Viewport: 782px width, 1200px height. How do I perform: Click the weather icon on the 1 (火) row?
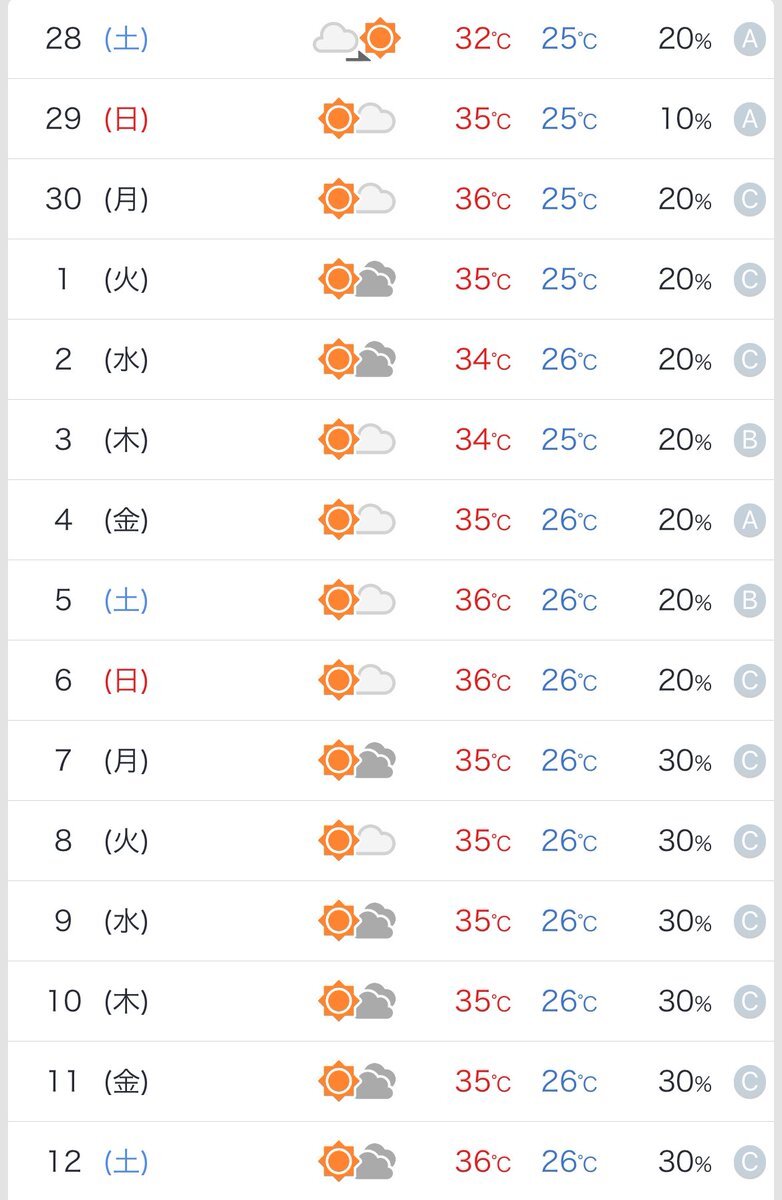(x=357, y=279)
